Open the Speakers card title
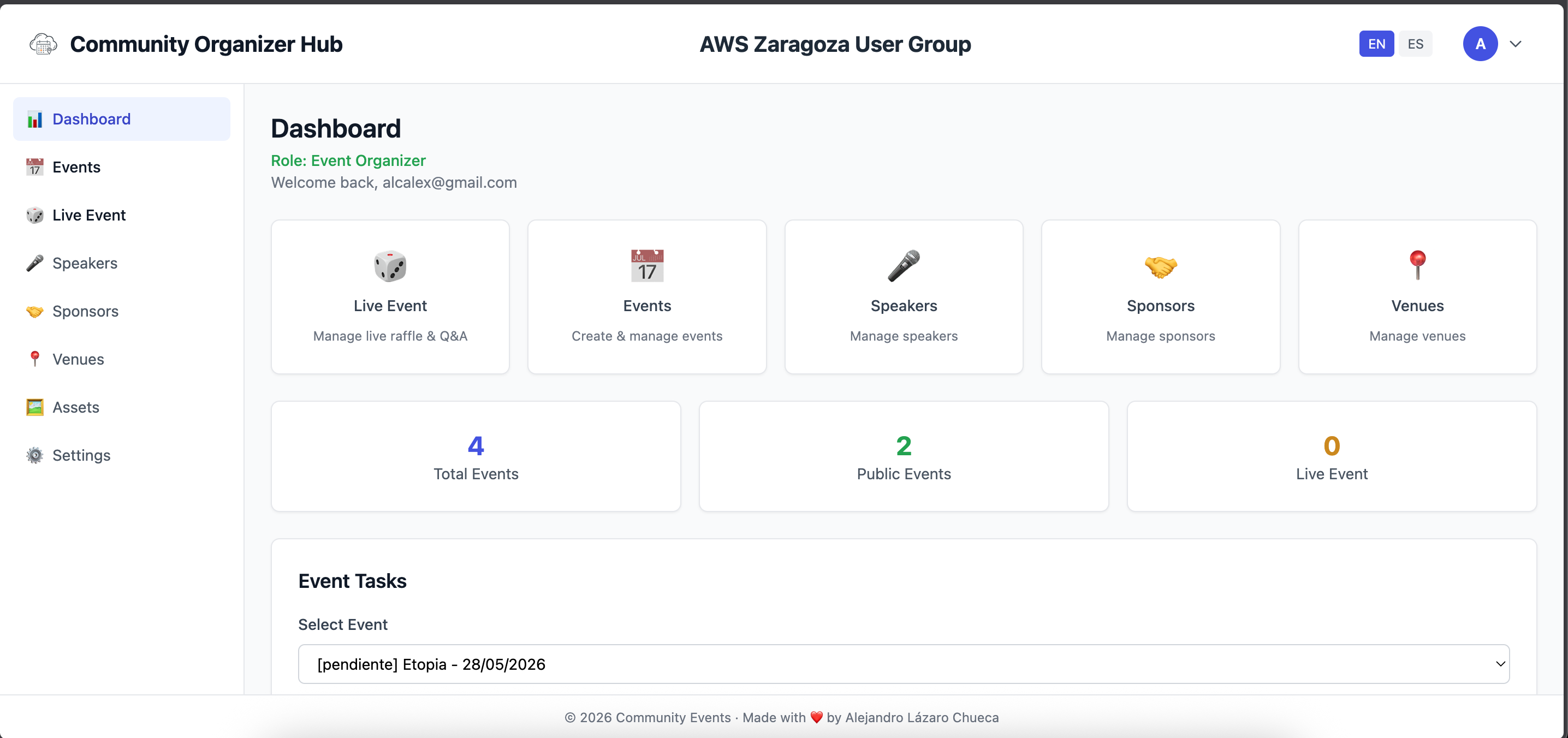1568x738 pixels. tap(904, 306)
